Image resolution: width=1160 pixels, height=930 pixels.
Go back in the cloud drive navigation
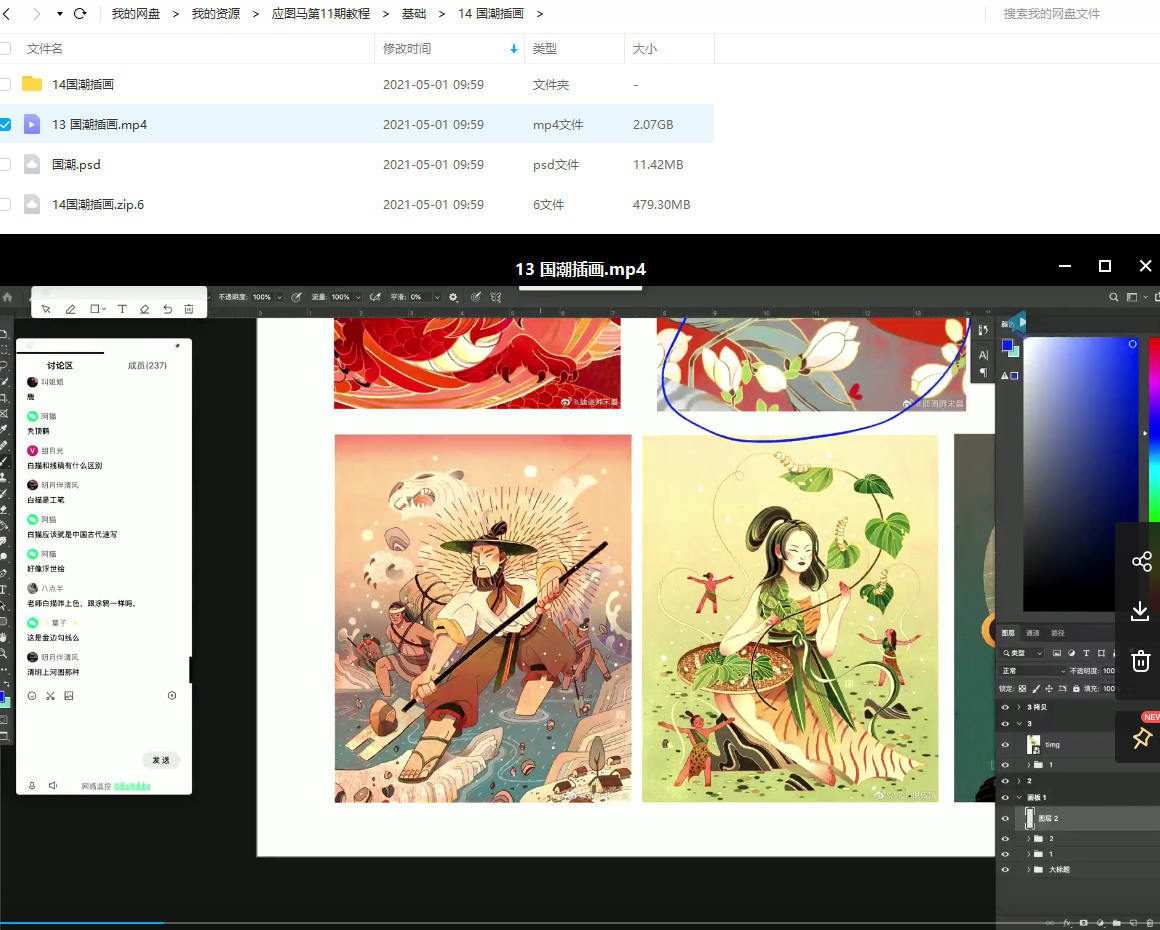coord(7,13)
